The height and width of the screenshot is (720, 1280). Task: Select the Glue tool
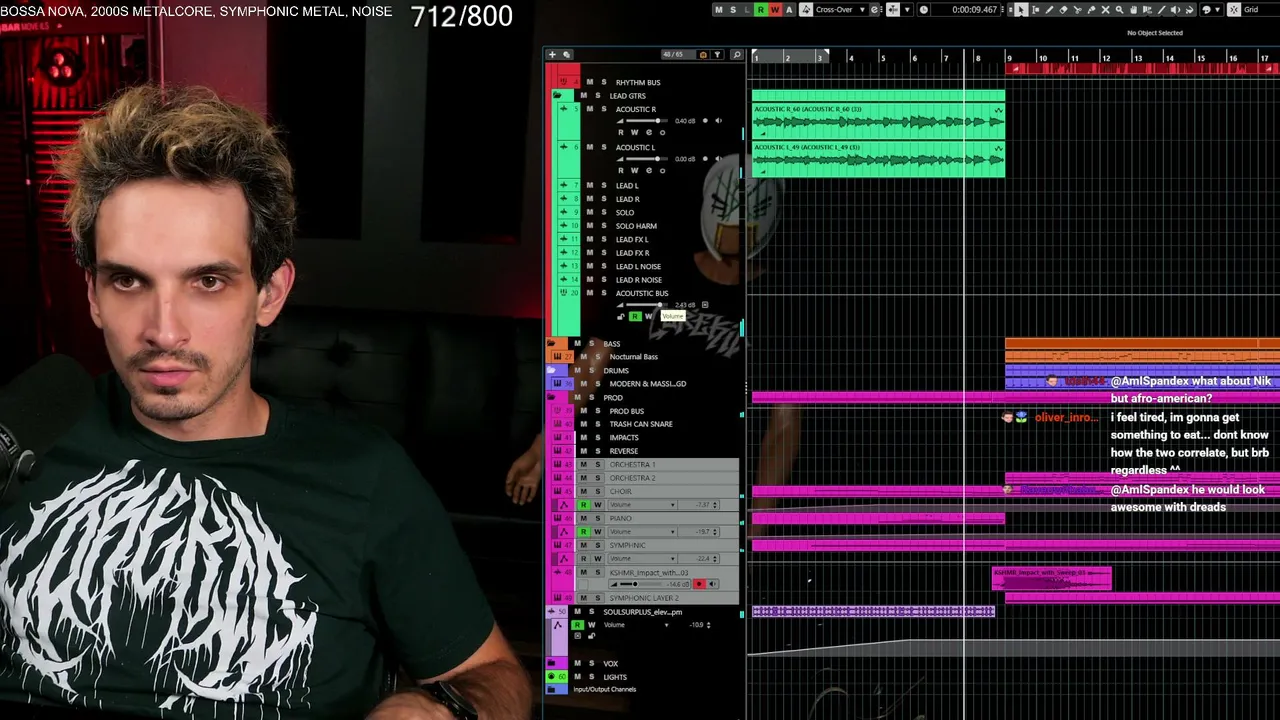(x=1091, y=10)
